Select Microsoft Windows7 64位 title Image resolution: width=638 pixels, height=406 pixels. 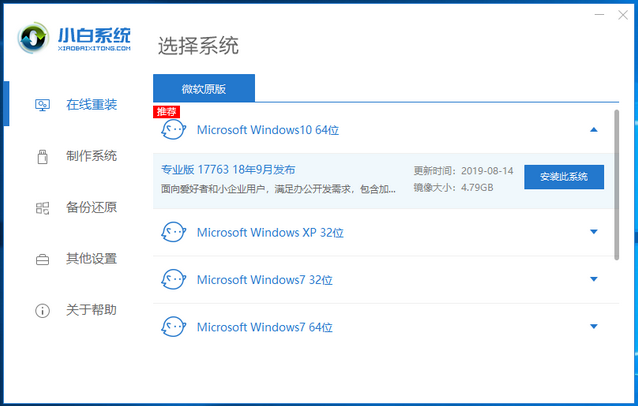pyautogui.click(x=265, y=327)
